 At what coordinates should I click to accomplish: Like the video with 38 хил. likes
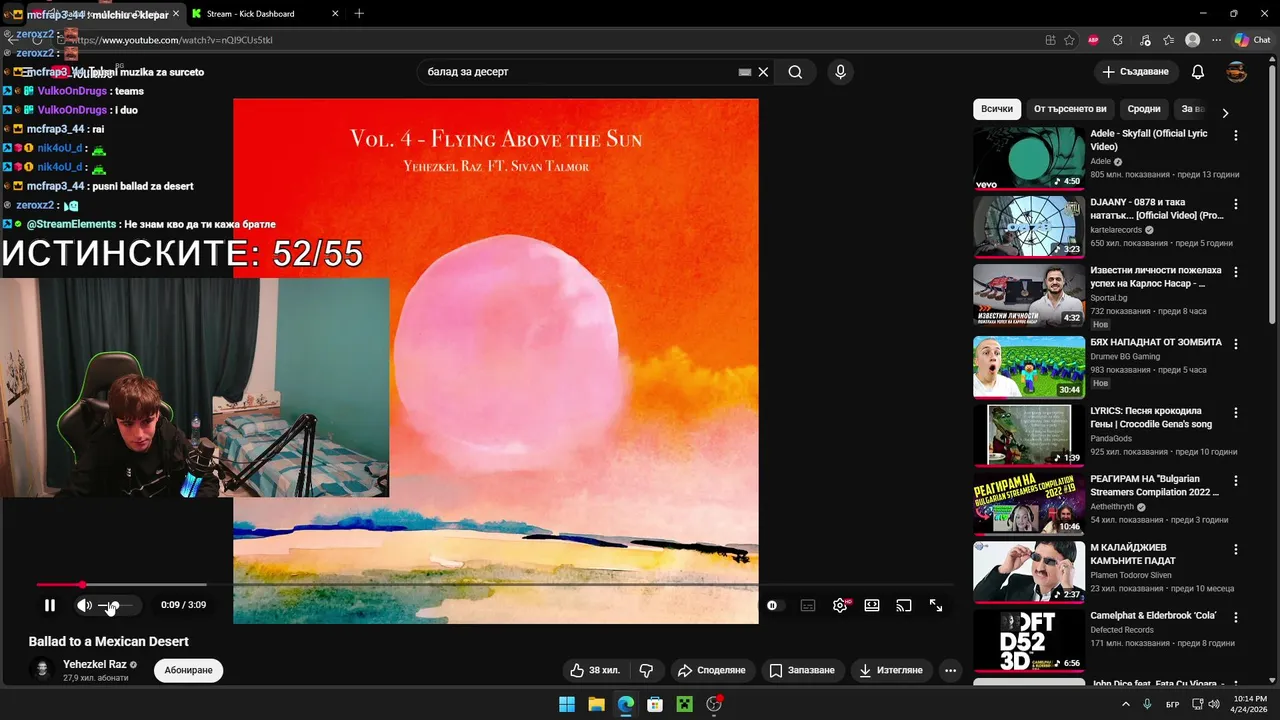[595, 670]
